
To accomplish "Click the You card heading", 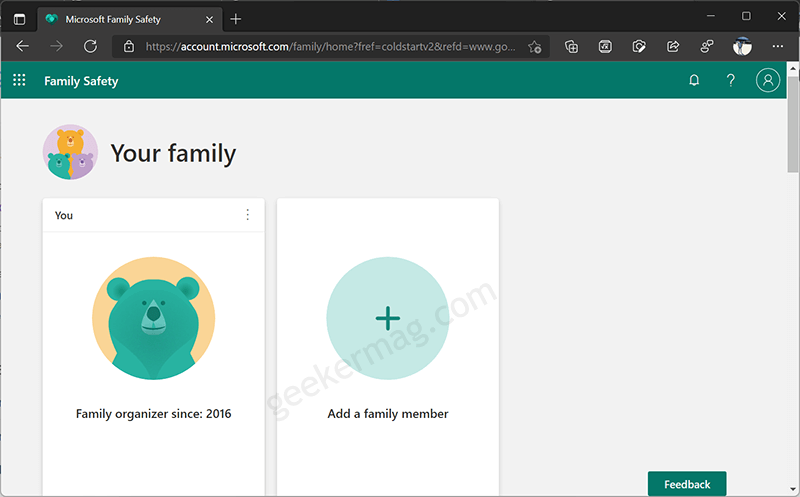I will [64, 215].
